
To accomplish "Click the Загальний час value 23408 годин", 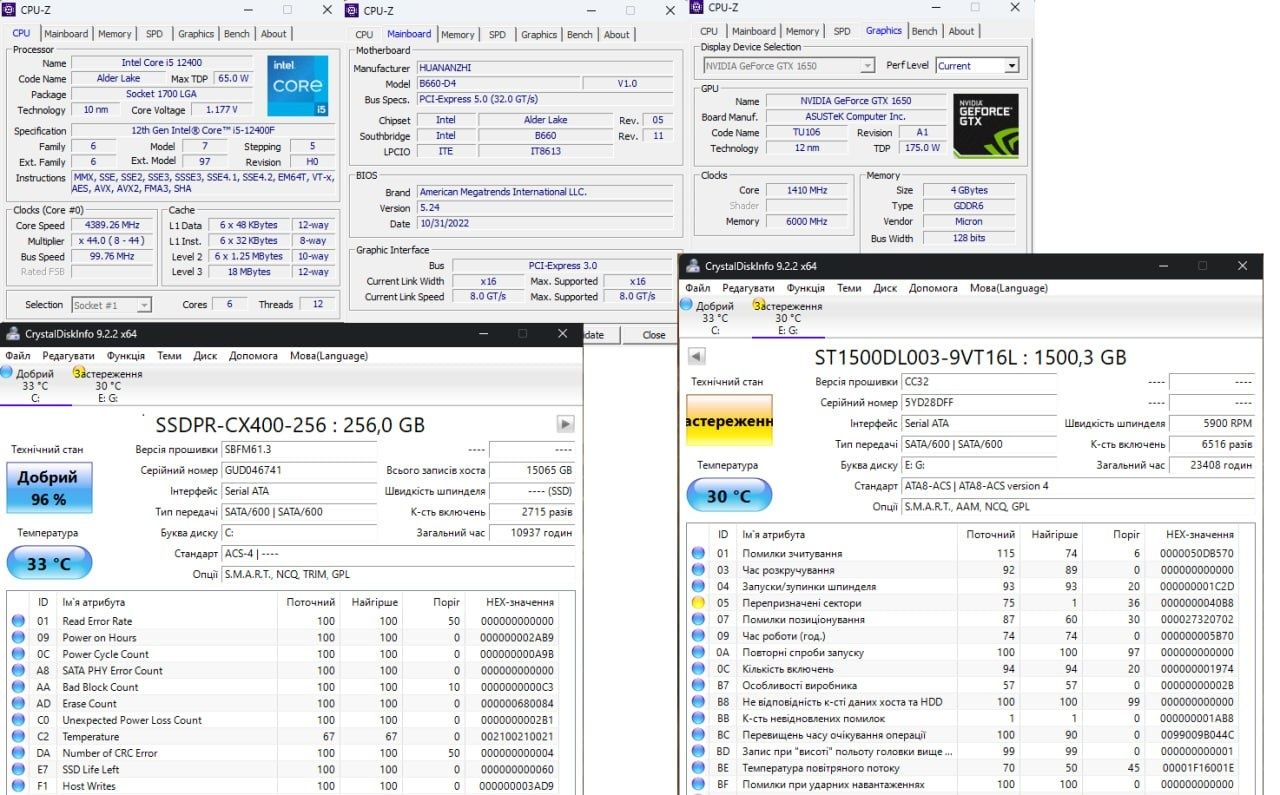I will 1211,465.
